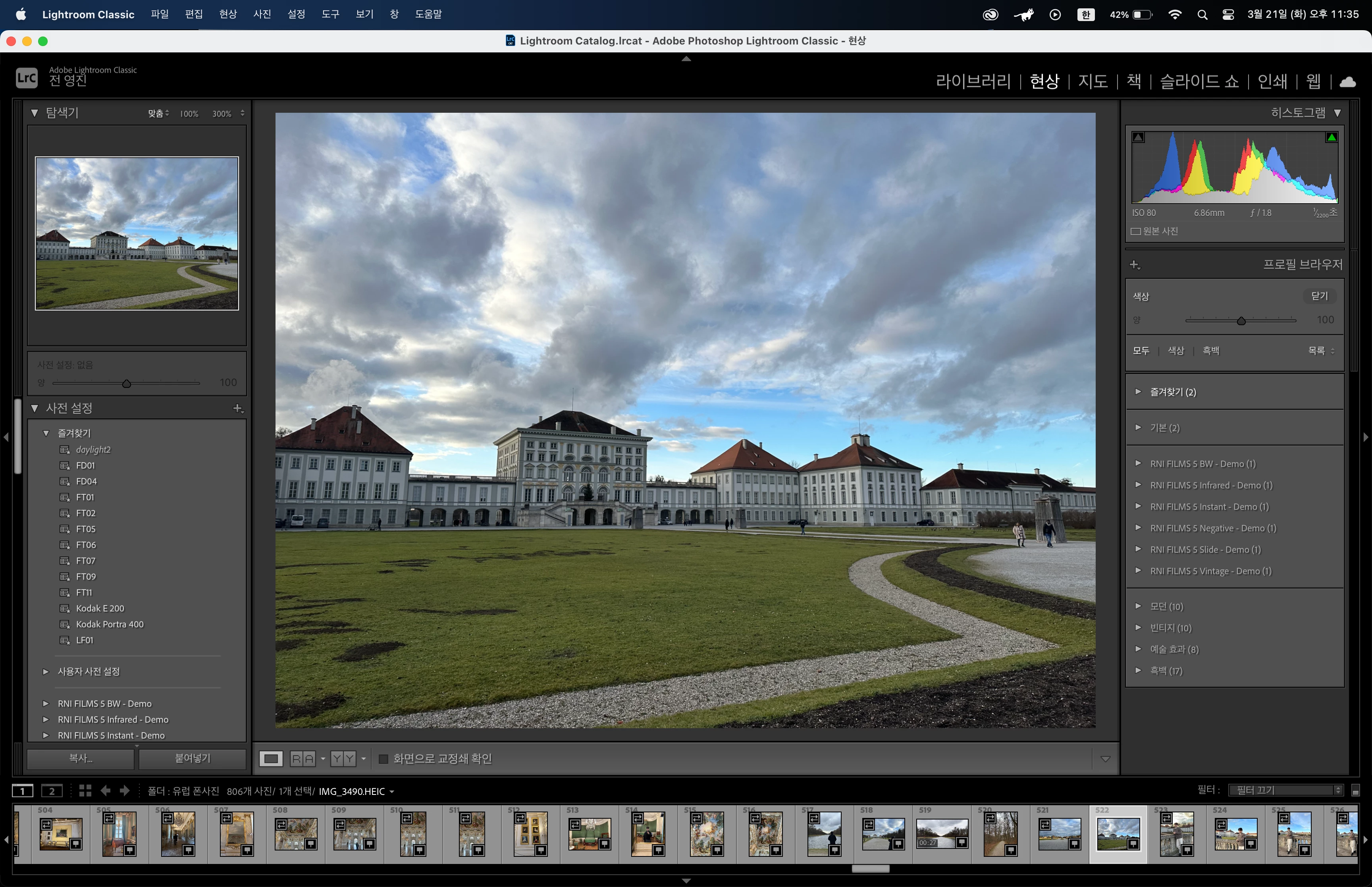Viewport: 1372px width, 887px height.
Task: Expand the 사용자 사전 설정 preset group
Action: coord(46,671)
